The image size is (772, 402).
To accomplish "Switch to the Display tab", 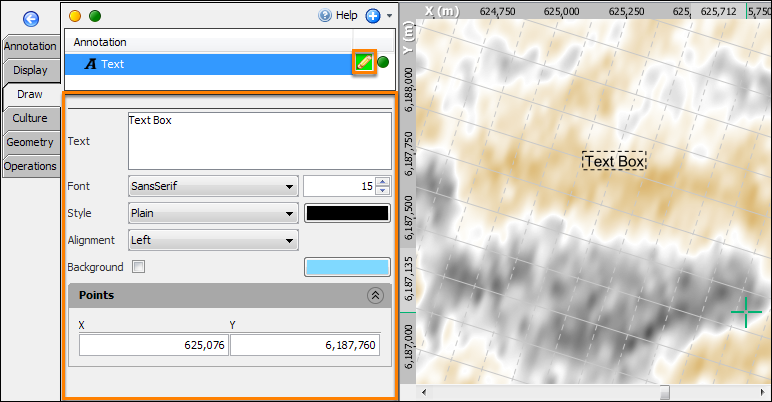I will coord(31,70).
